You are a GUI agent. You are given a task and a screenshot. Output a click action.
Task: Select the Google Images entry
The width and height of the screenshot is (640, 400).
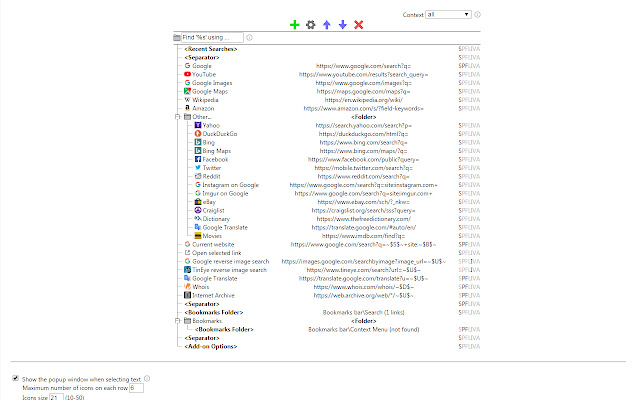(x=212, y=83)
